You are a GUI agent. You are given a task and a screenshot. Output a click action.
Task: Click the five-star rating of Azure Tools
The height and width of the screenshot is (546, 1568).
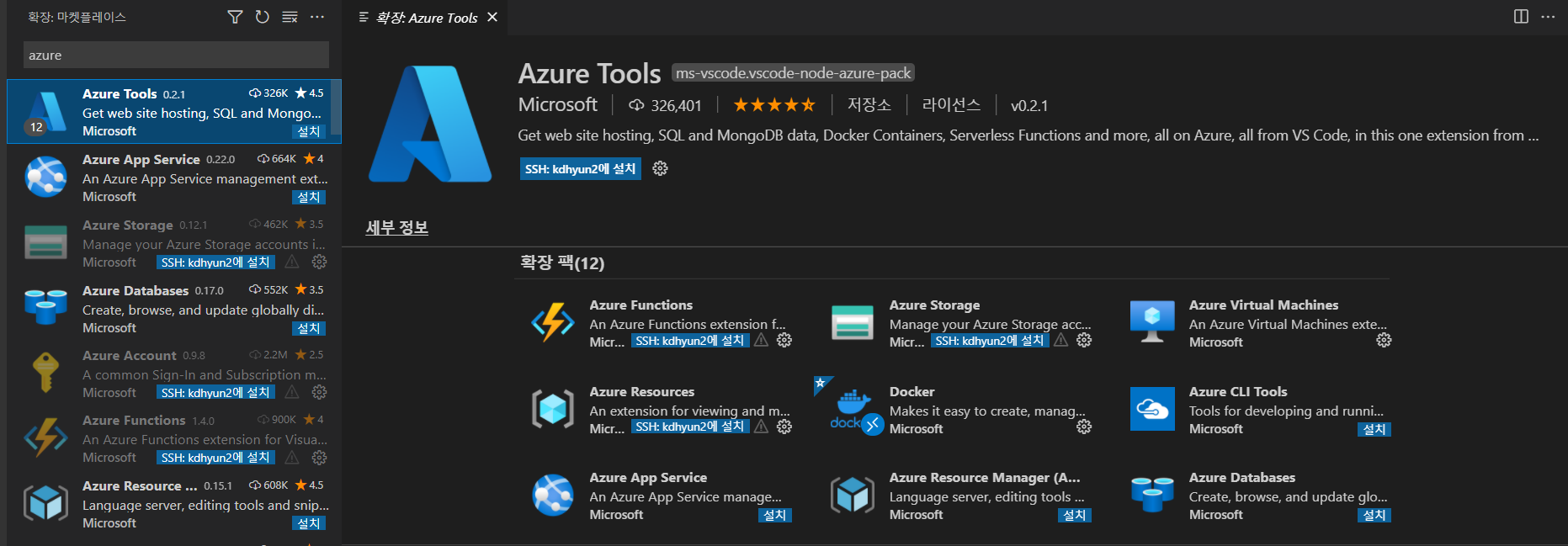[x=774, y=105]
